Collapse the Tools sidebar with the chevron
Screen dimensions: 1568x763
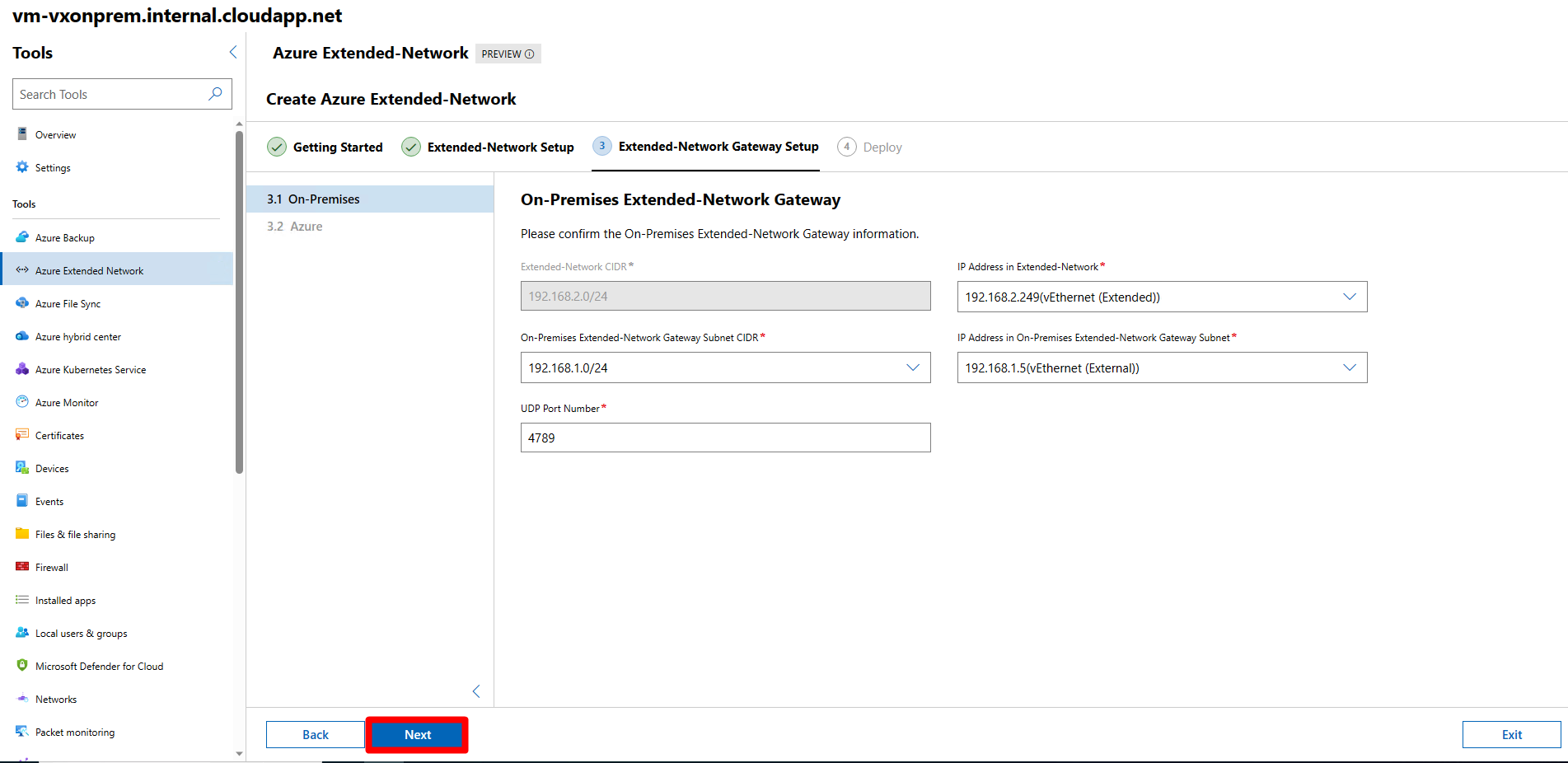pyautogui.click(x=232, y=52)
